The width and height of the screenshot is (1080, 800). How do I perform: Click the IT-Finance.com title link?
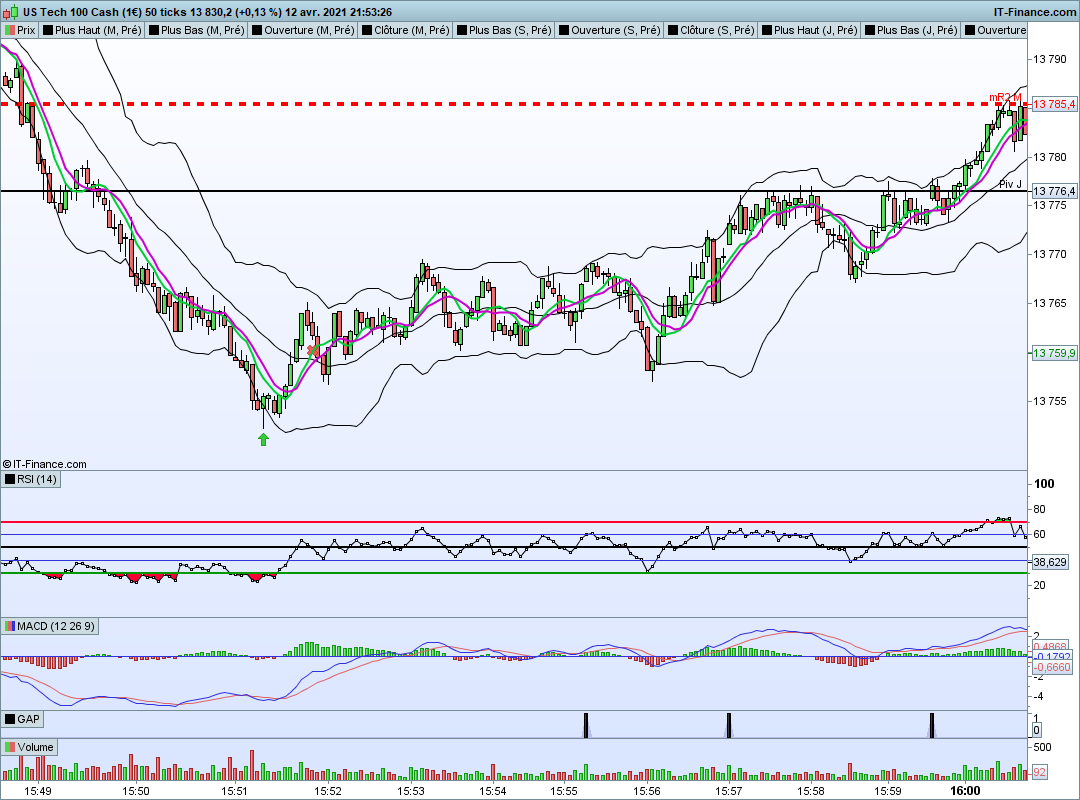tap(1035, 12)
